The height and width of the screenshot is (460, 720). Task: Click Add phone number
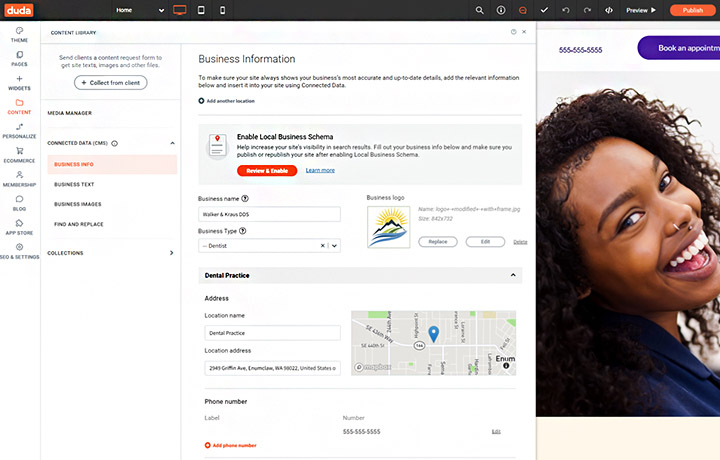click(x=231, y=445)
